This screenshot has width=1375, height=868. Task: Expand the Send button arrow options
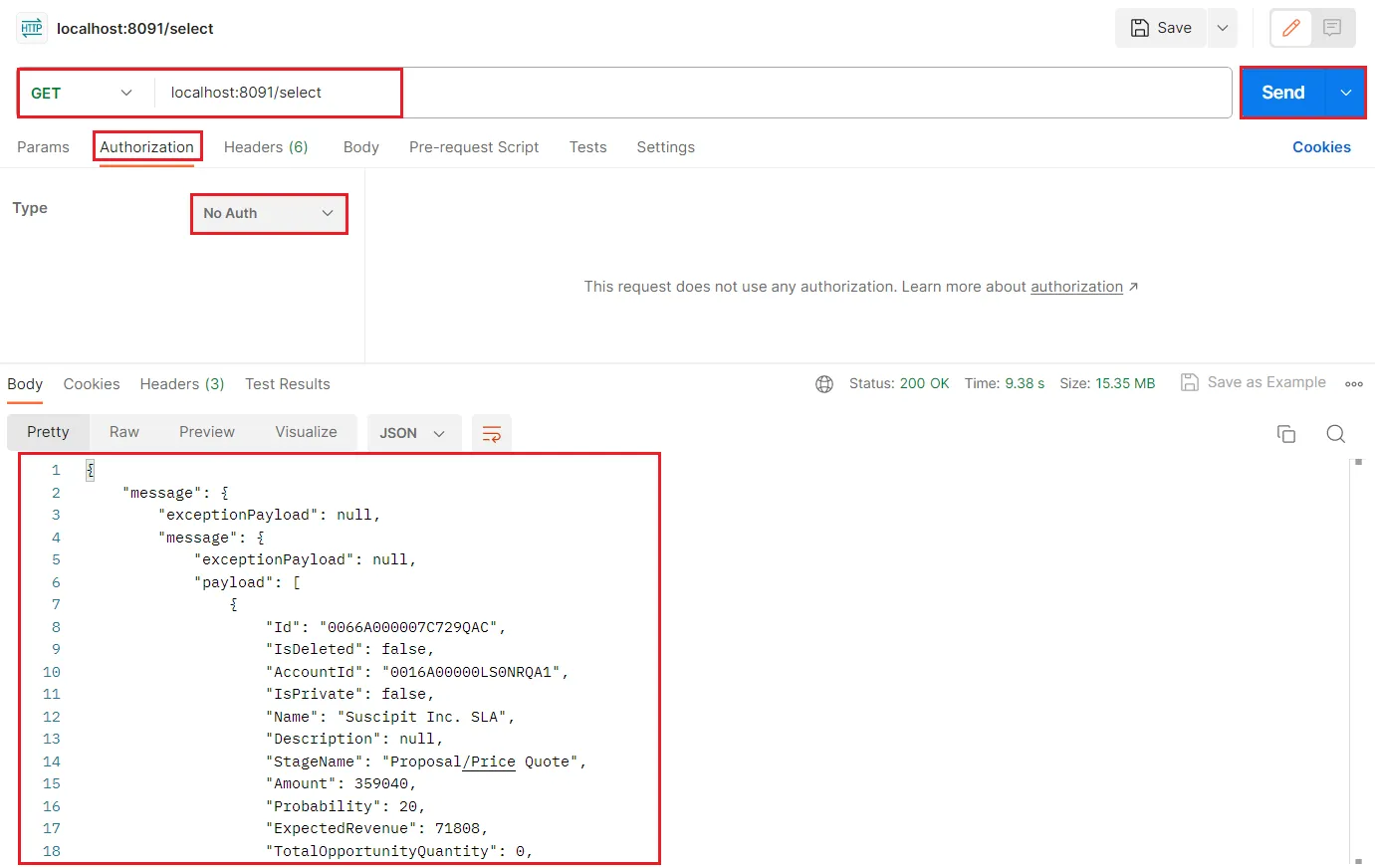[1345, 93]
